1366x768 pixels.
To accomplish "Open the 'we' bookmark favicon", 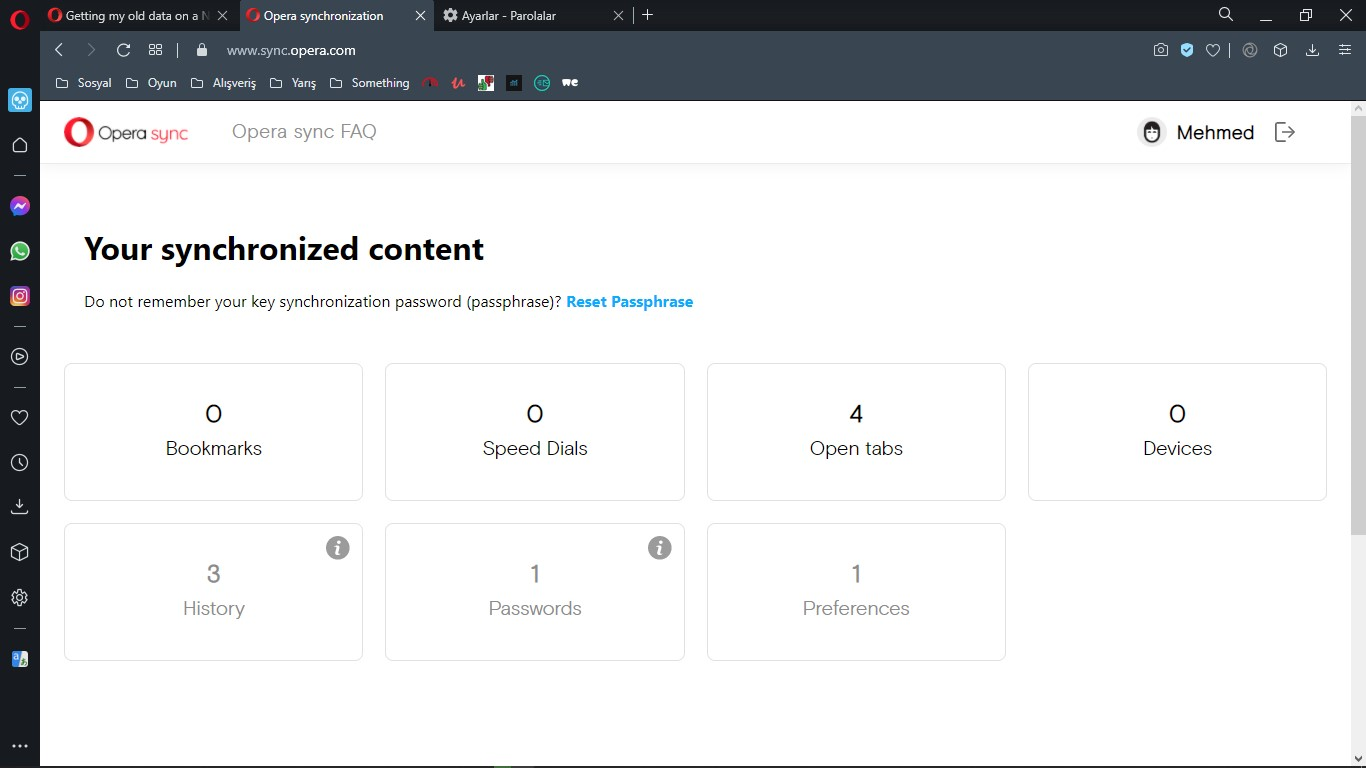I will (x=570, y=83).
